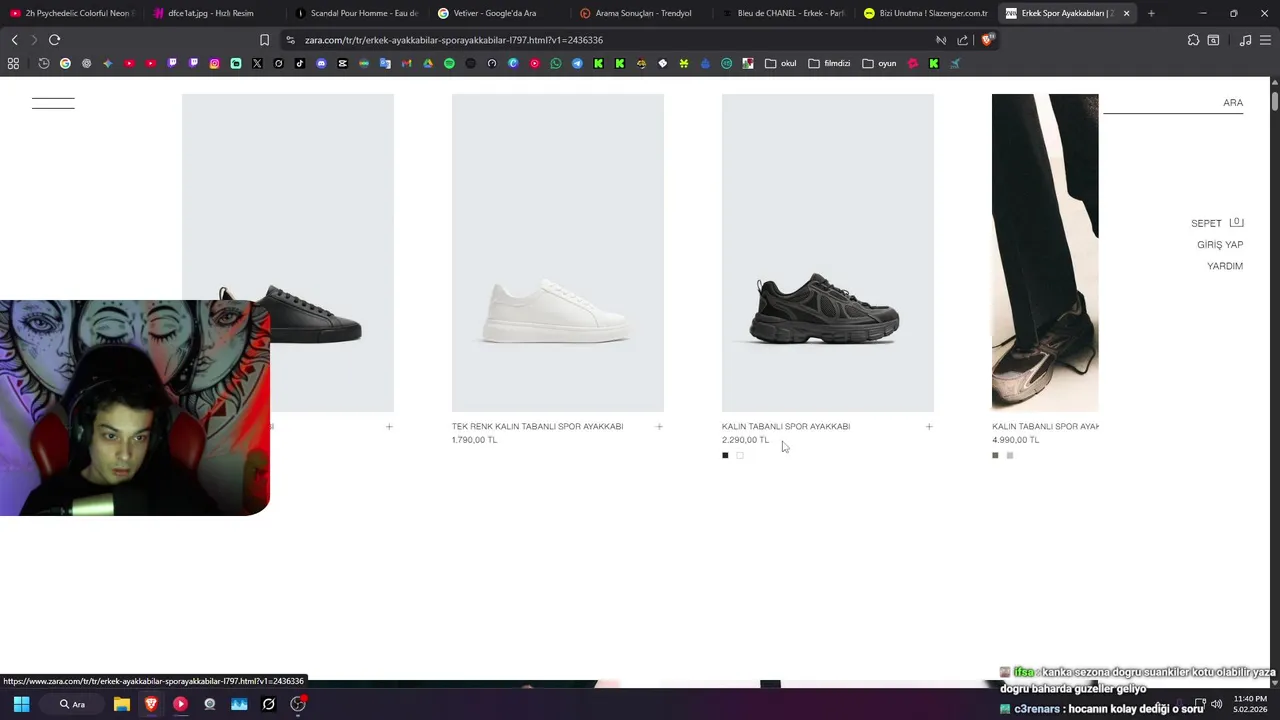Expand the filmdizi bookmarks folder
The width and height of the screenshot is (1280, 720).
pos(829,63)
